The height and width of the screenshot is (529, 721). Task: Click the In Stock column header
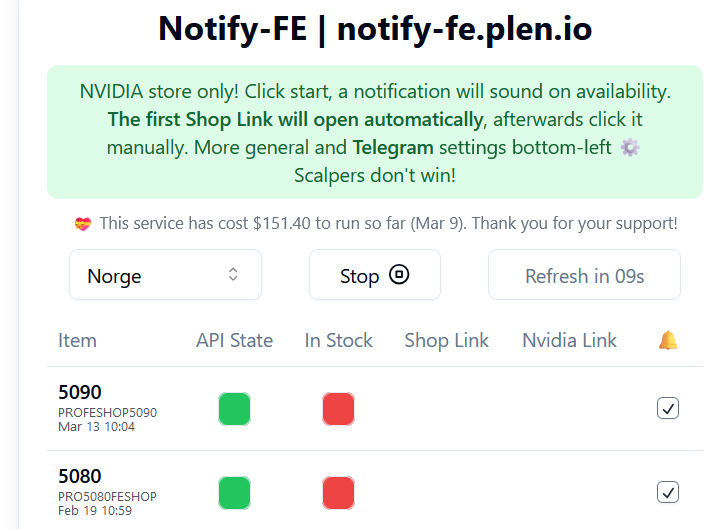(x=338, y=341)
